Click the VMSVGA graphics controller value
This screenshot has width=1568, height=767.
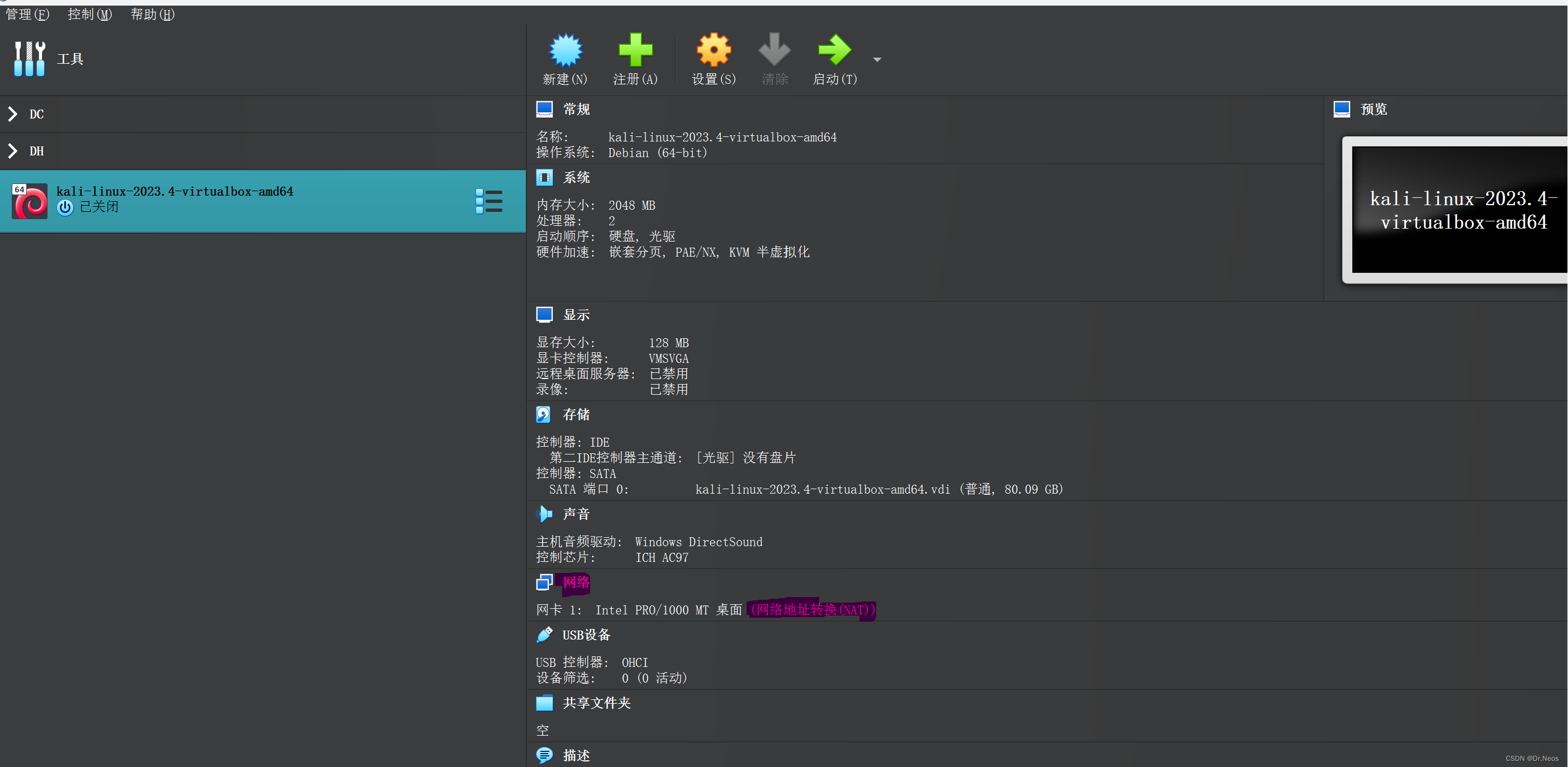pos(668,358)
